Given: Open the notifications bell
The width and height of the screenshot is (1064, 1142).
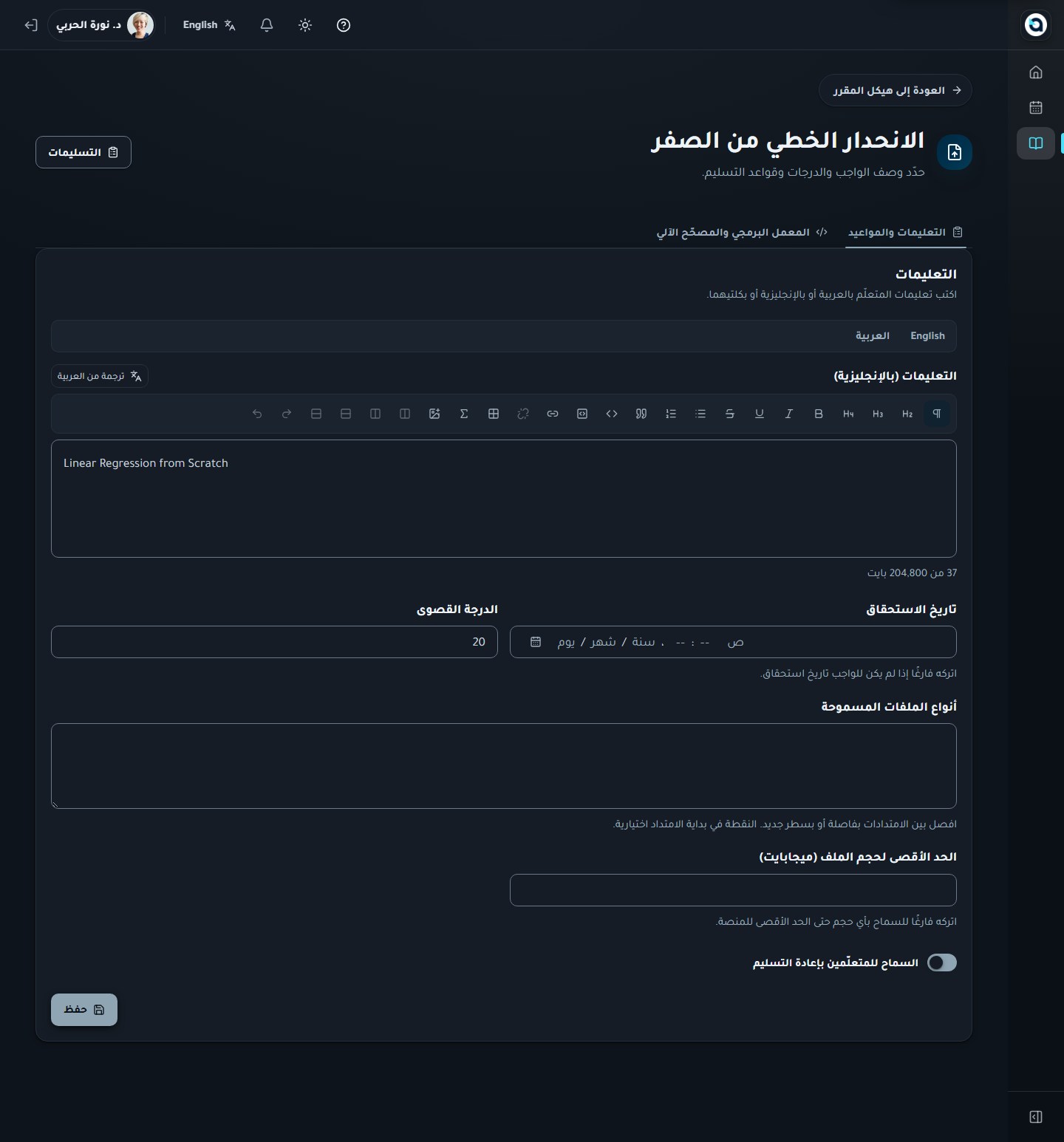Looking at the screenshot, I should 267,25.
